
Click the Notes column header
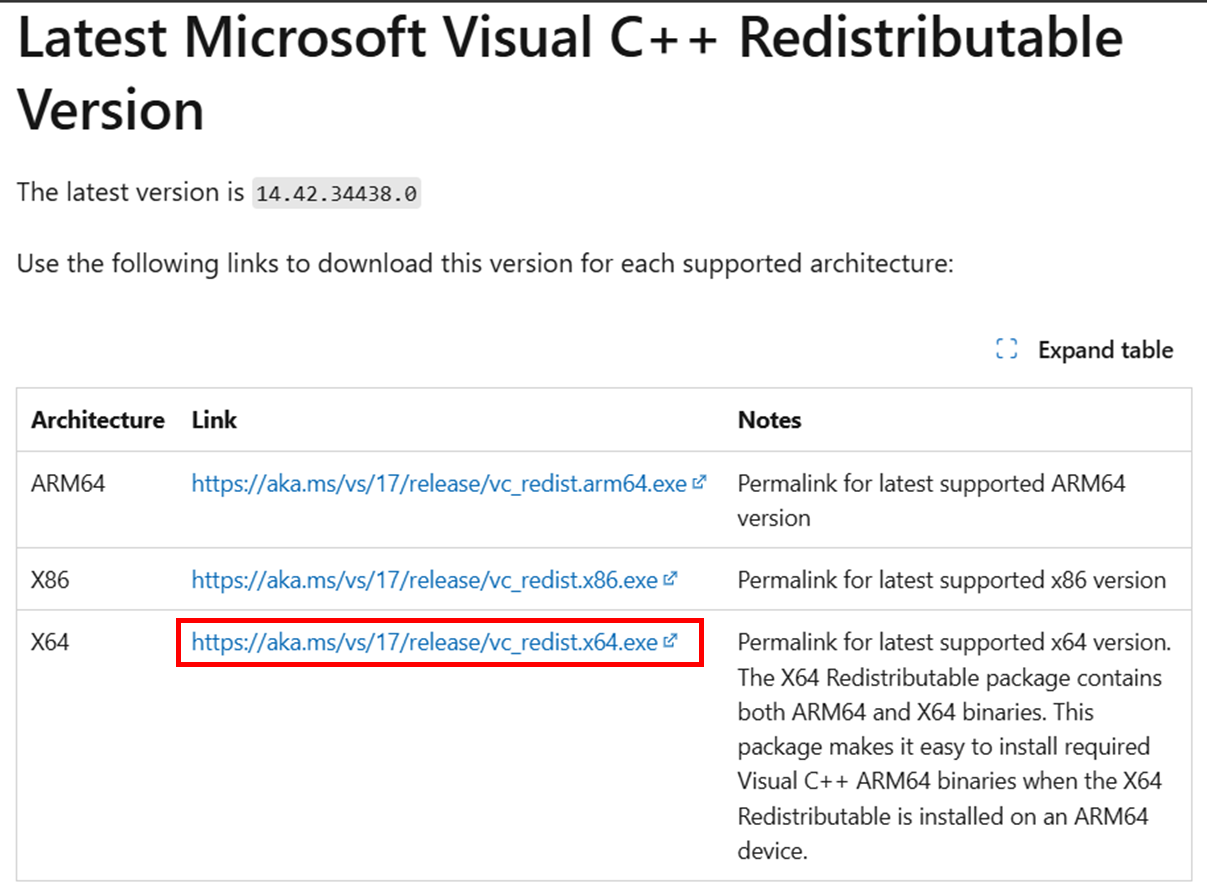(769, 420)
